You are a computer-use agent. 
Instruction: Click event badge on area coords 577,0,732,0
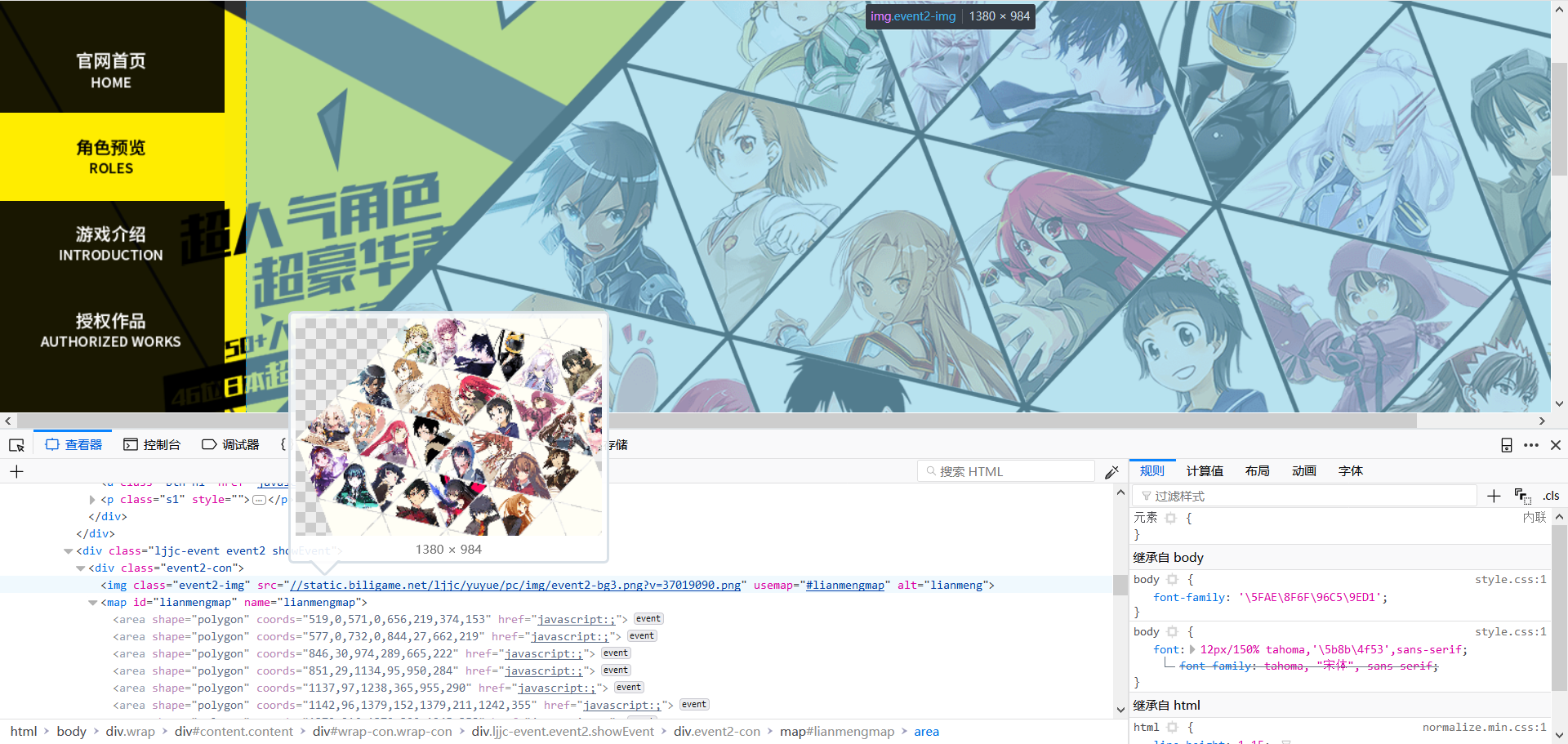click(642, 636)
